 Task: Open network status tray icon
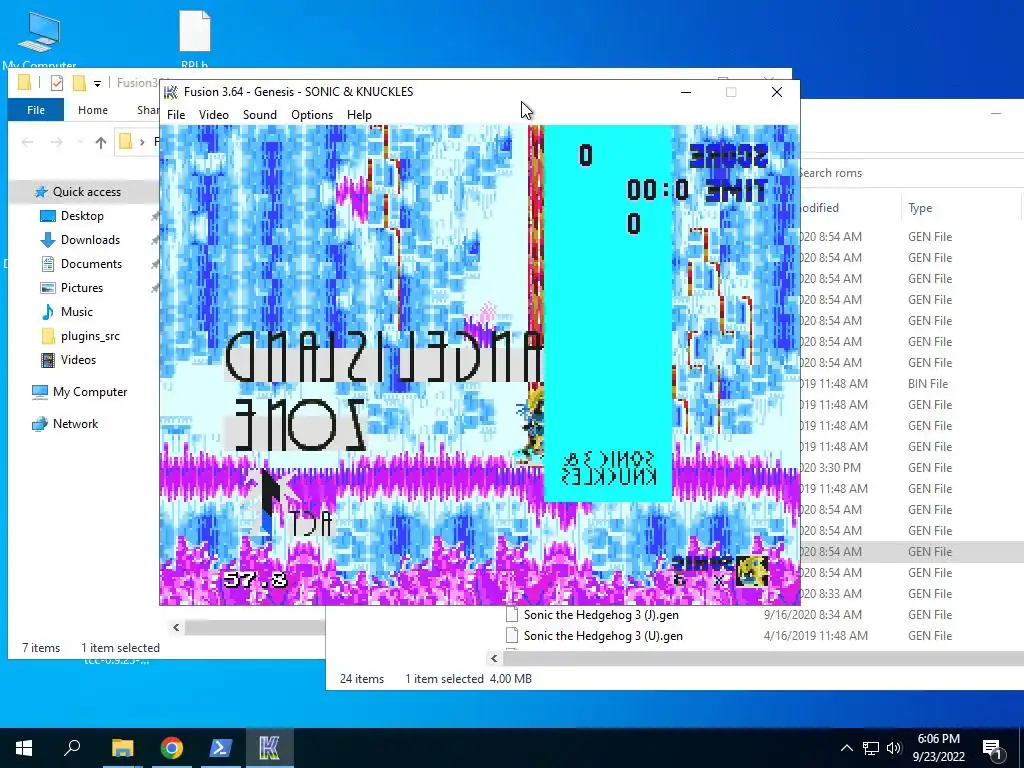[x=871, y=748]
